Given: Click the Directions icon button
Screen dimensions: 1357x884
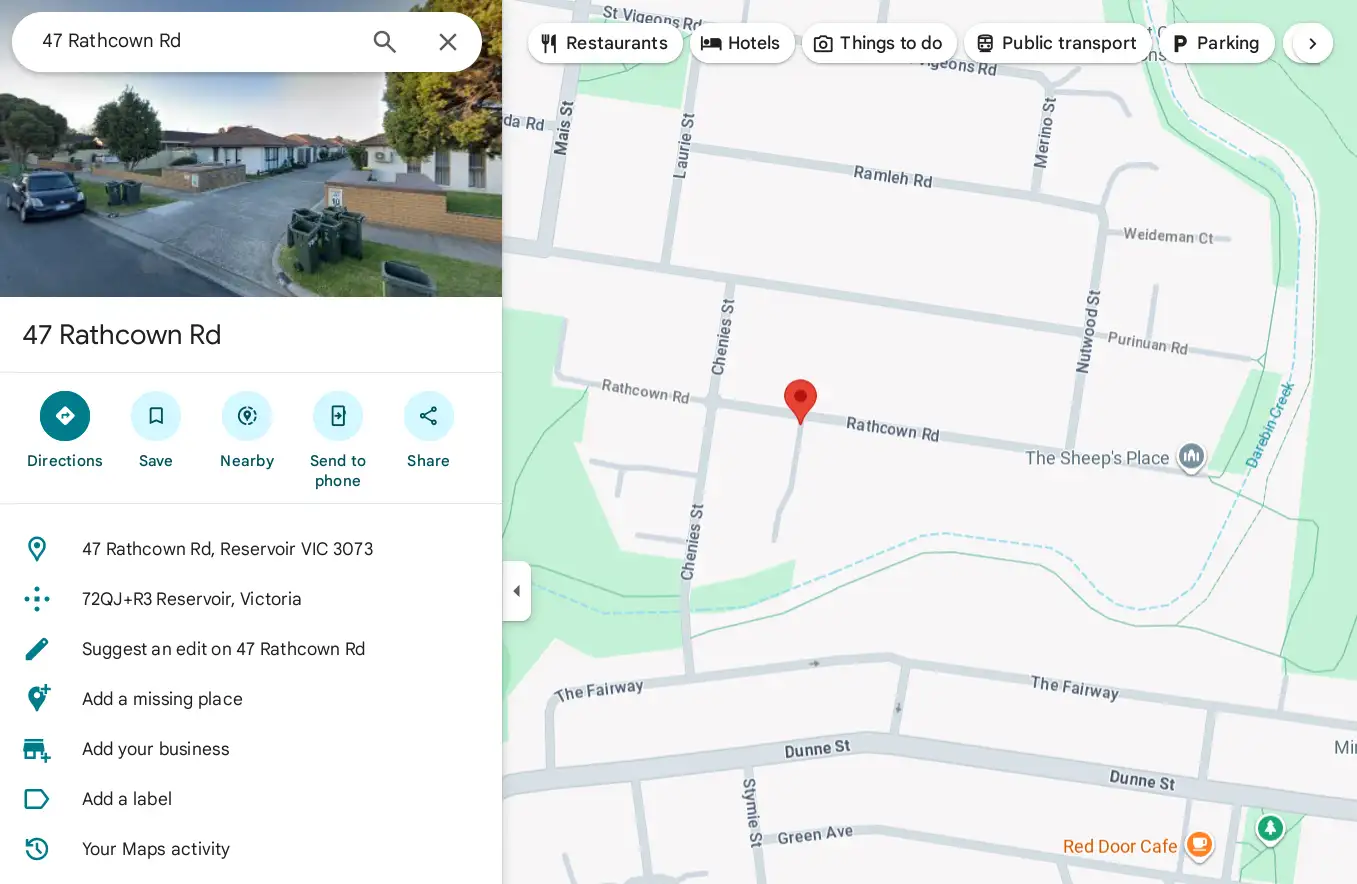Looking at the screenshot, I should pos(65,416).
